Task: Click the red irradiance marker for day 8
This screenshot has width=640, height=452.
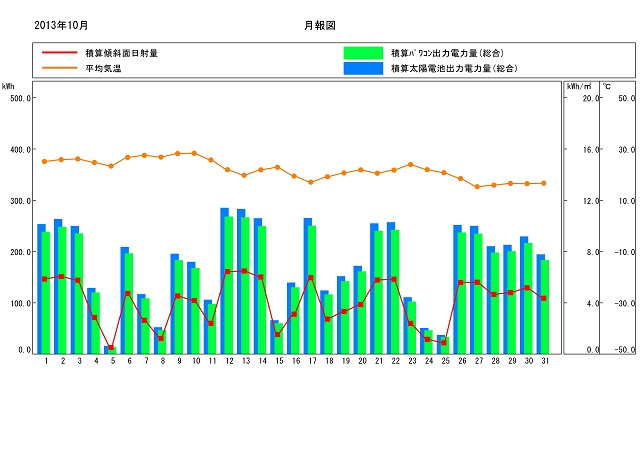Action: click(161, 338)
